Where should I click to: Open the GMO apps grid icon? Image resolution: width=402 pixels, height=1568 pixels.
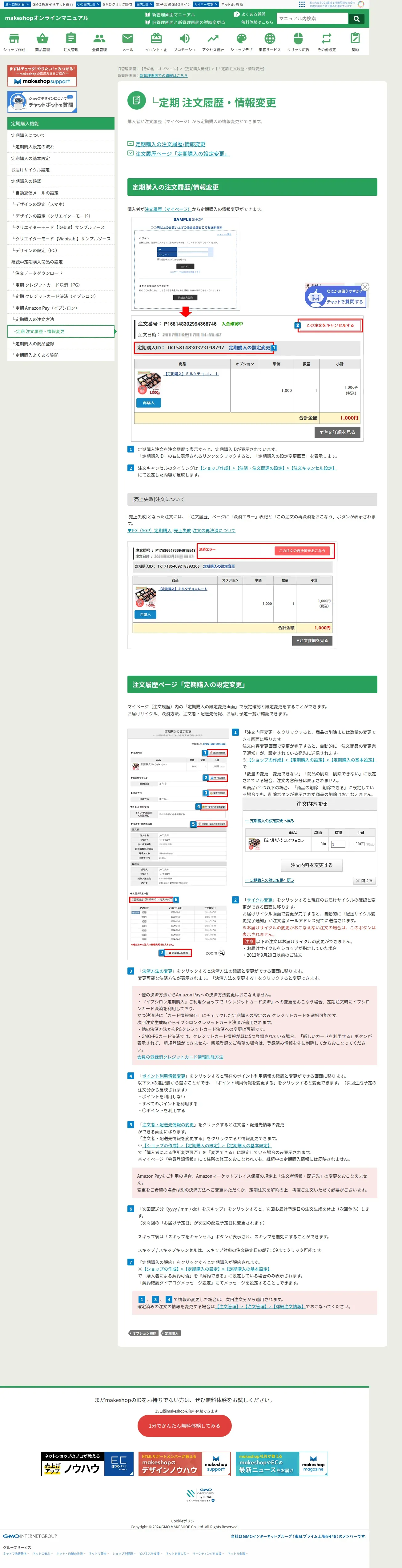[302, 4]
